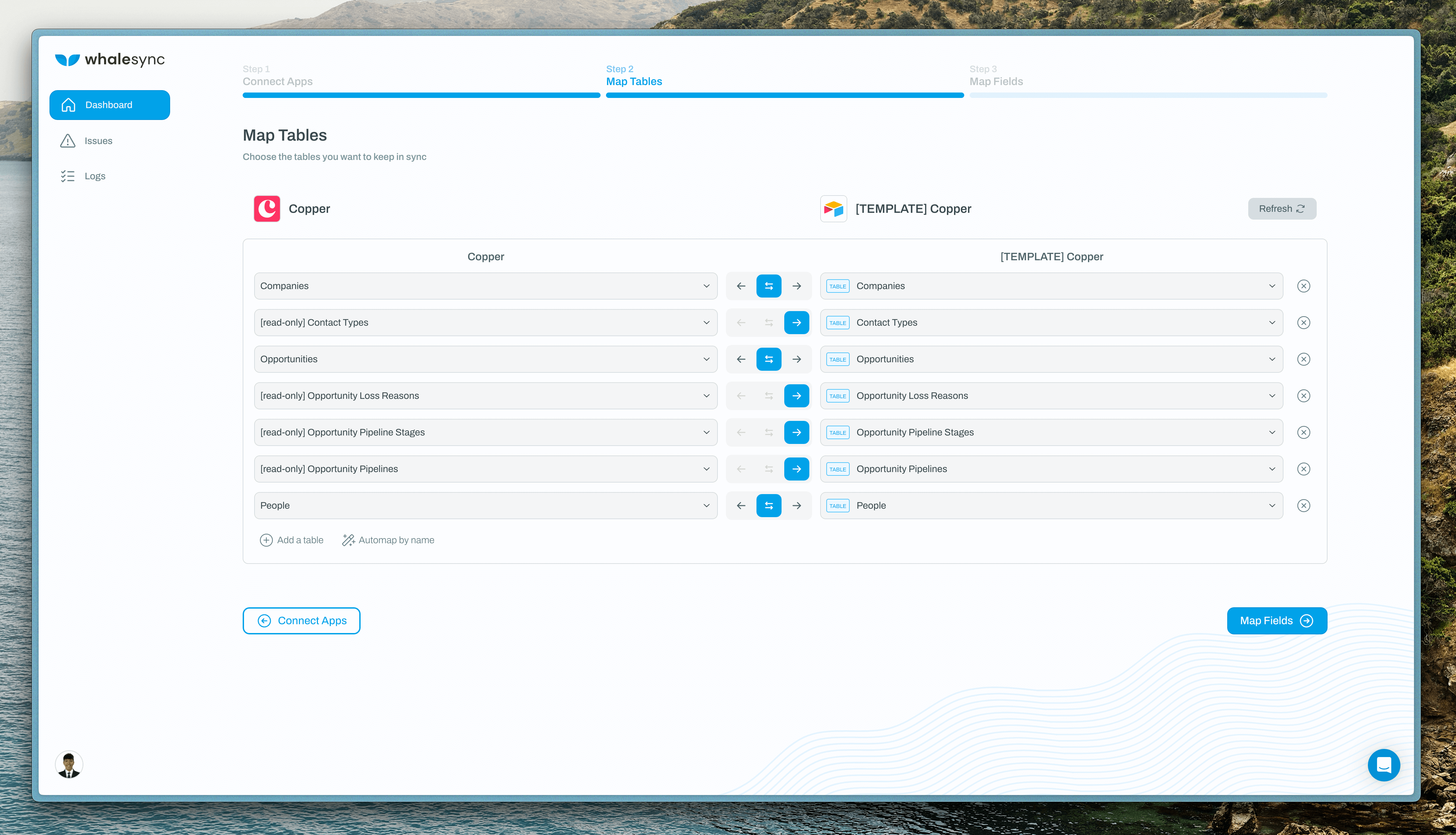Screen dimensions: 1456x835
Task: Expand the Copper Companies dropdown
Action: [486, 286]
